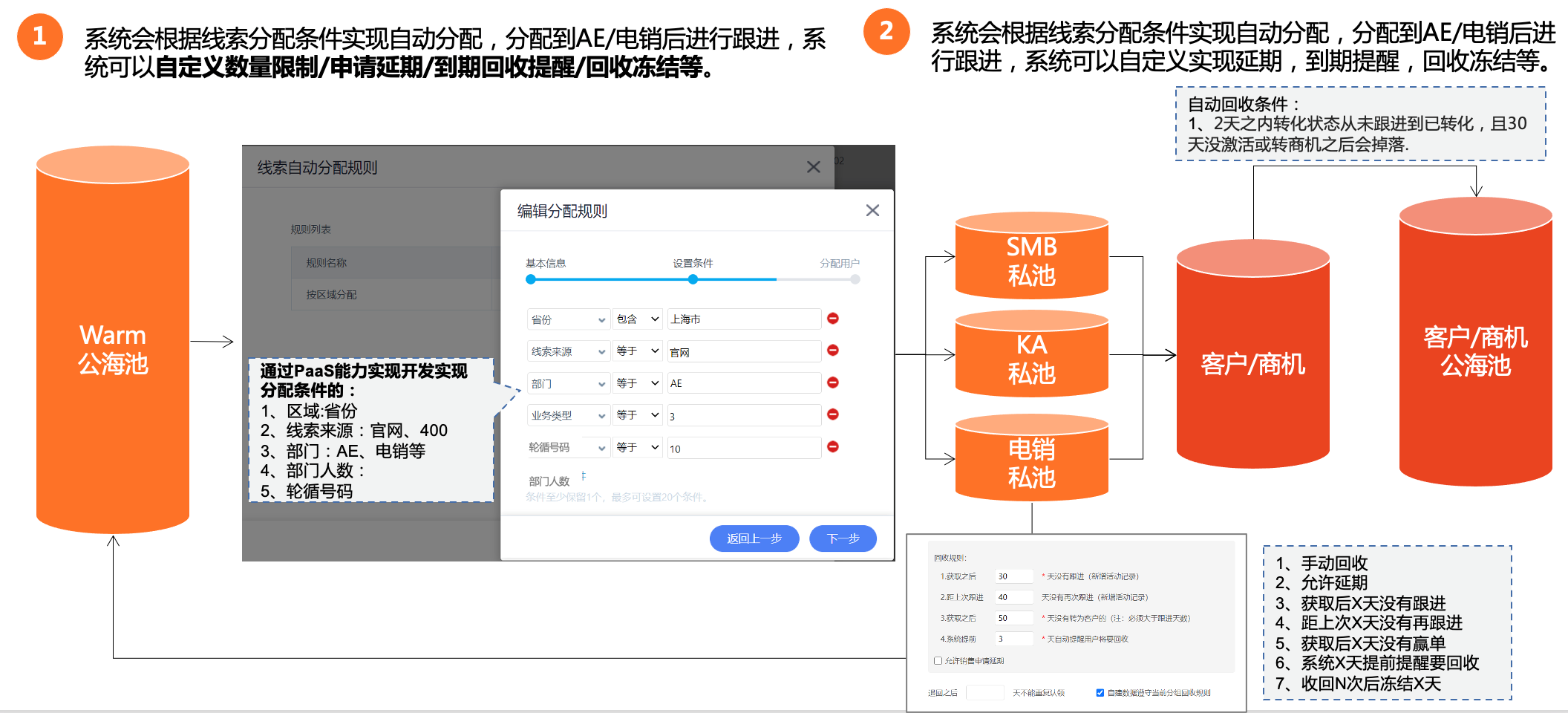Go to the 基本信息 step

click(x=531, y=279)
